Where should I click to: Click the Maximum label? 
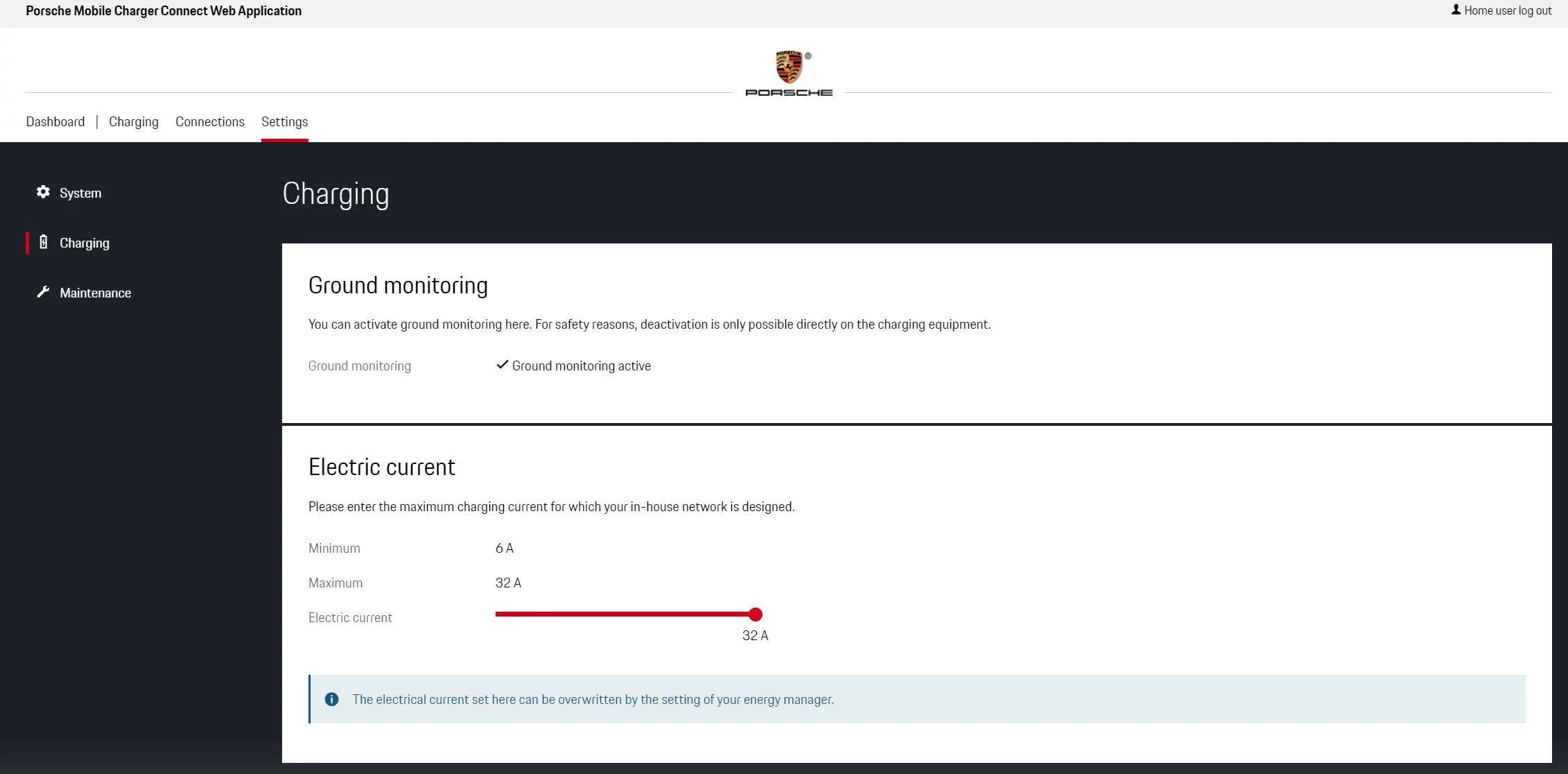(x=336, y=583)
